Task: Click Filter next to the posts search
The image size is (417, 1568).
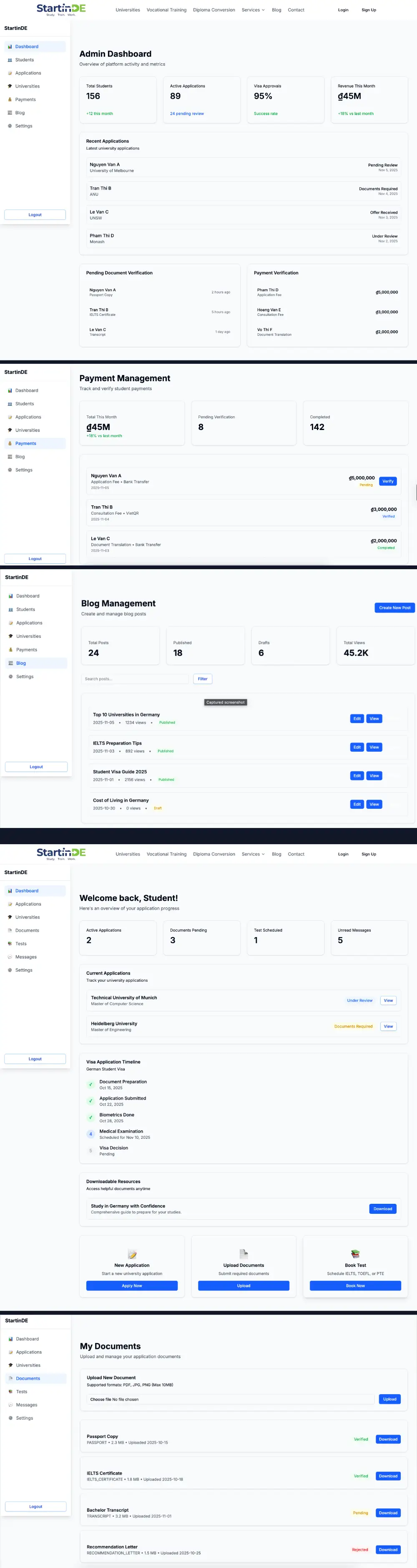Action: coord(203,679)
